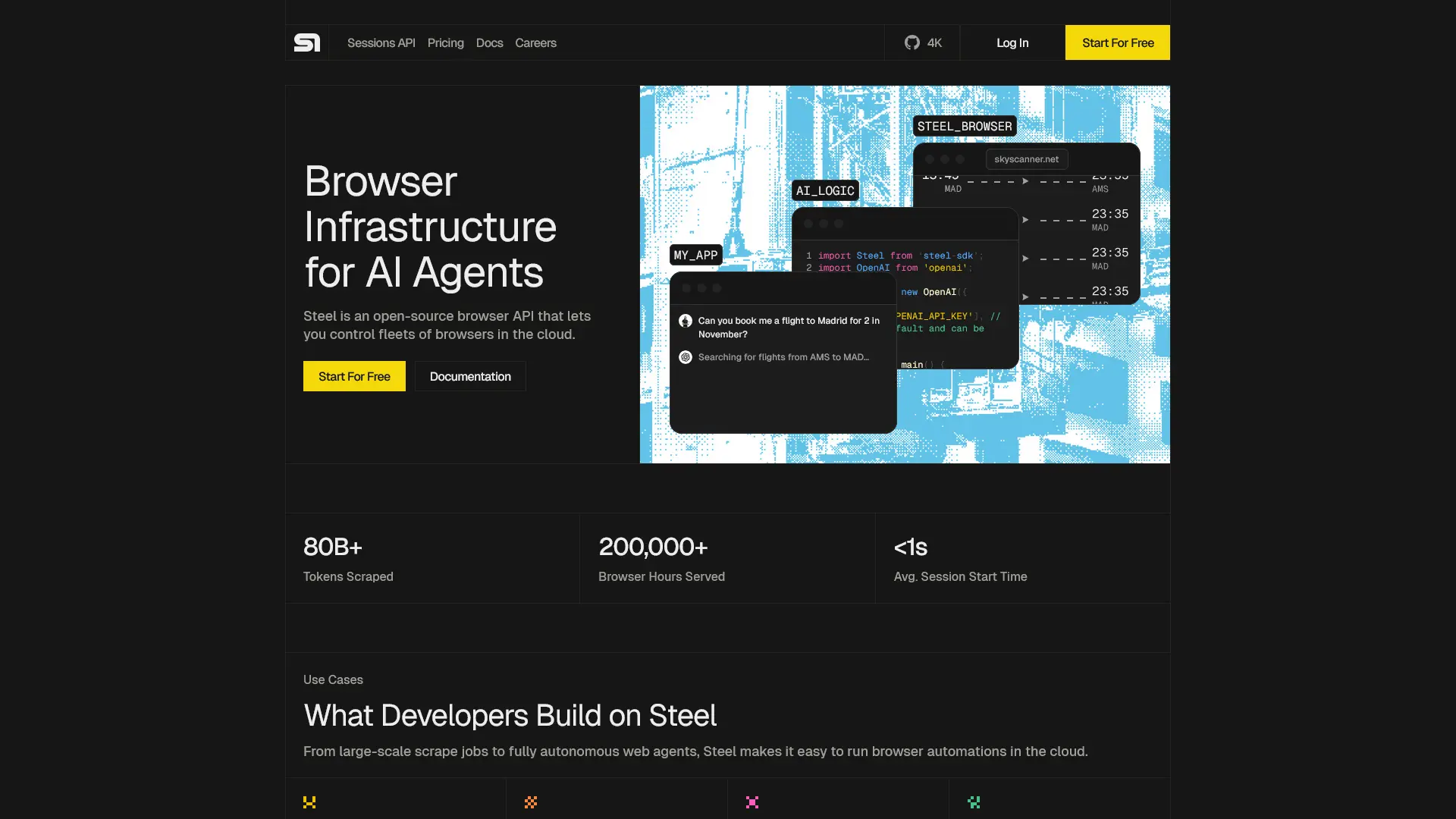Click the Steel logo in the navbar
Screen dimensions: 1456x819
307,42
